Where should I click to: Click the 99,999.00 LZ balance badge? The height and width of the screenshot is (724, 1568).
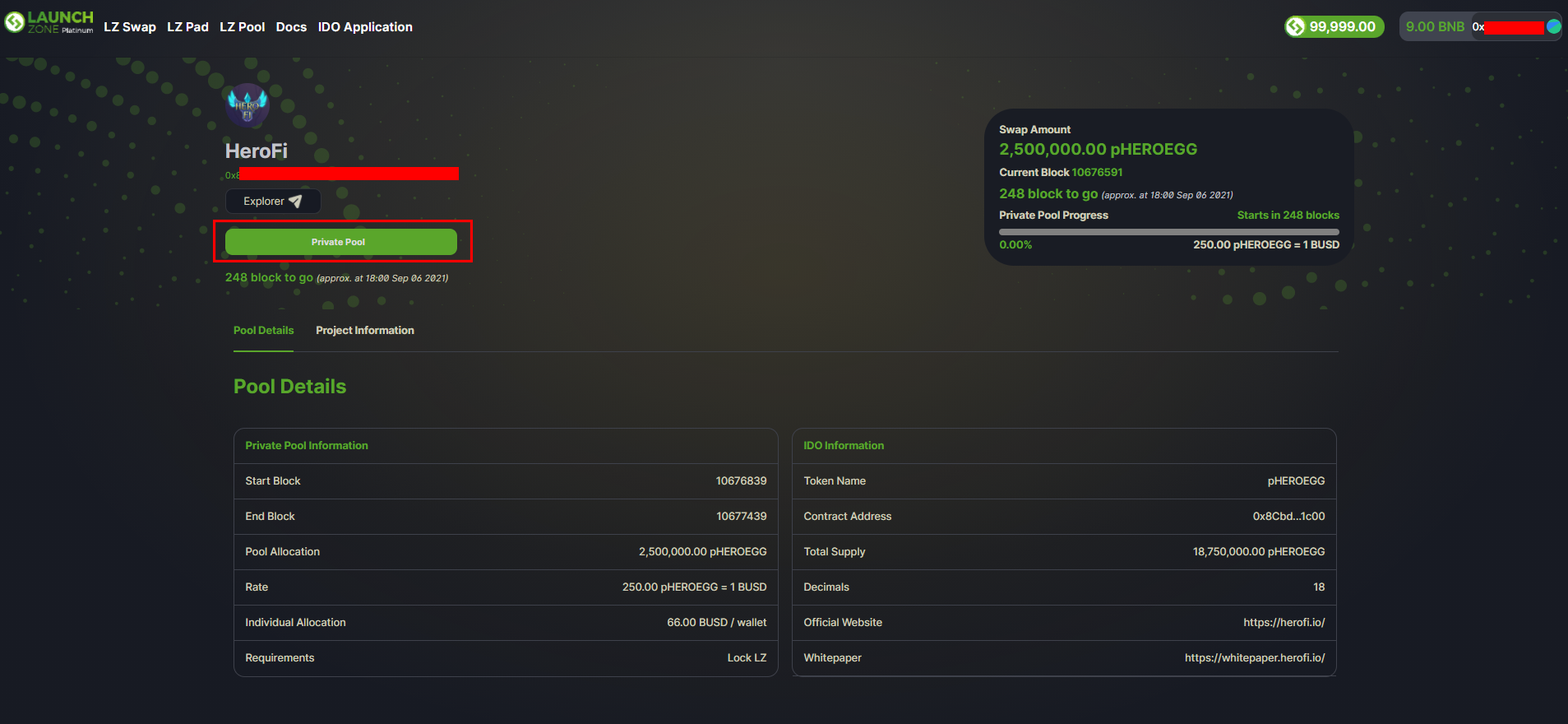(1334, 26)
